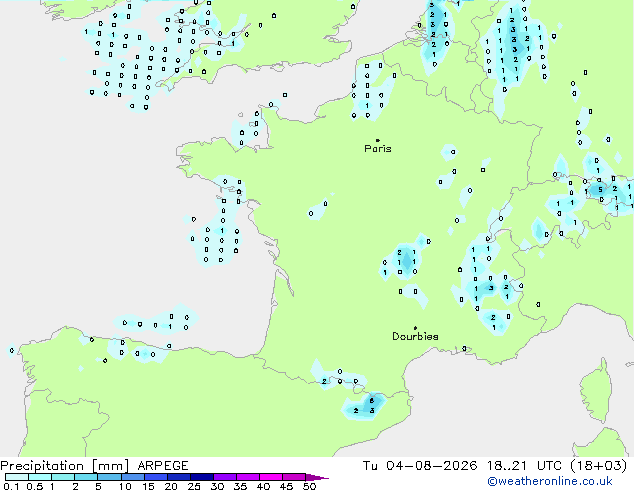Image resolution: width=634 pixels, height=490 pixels.
Task: Click the legend arrow tip beyond 50 mm
Action: (x=319, y=477)
